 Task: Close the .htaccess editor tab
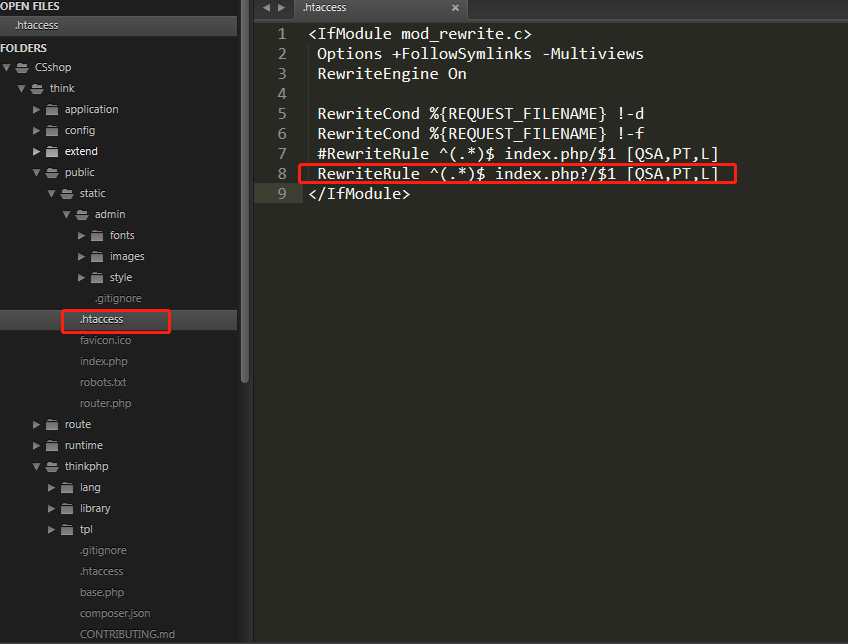pyautogui.click(x=455, y=8)
